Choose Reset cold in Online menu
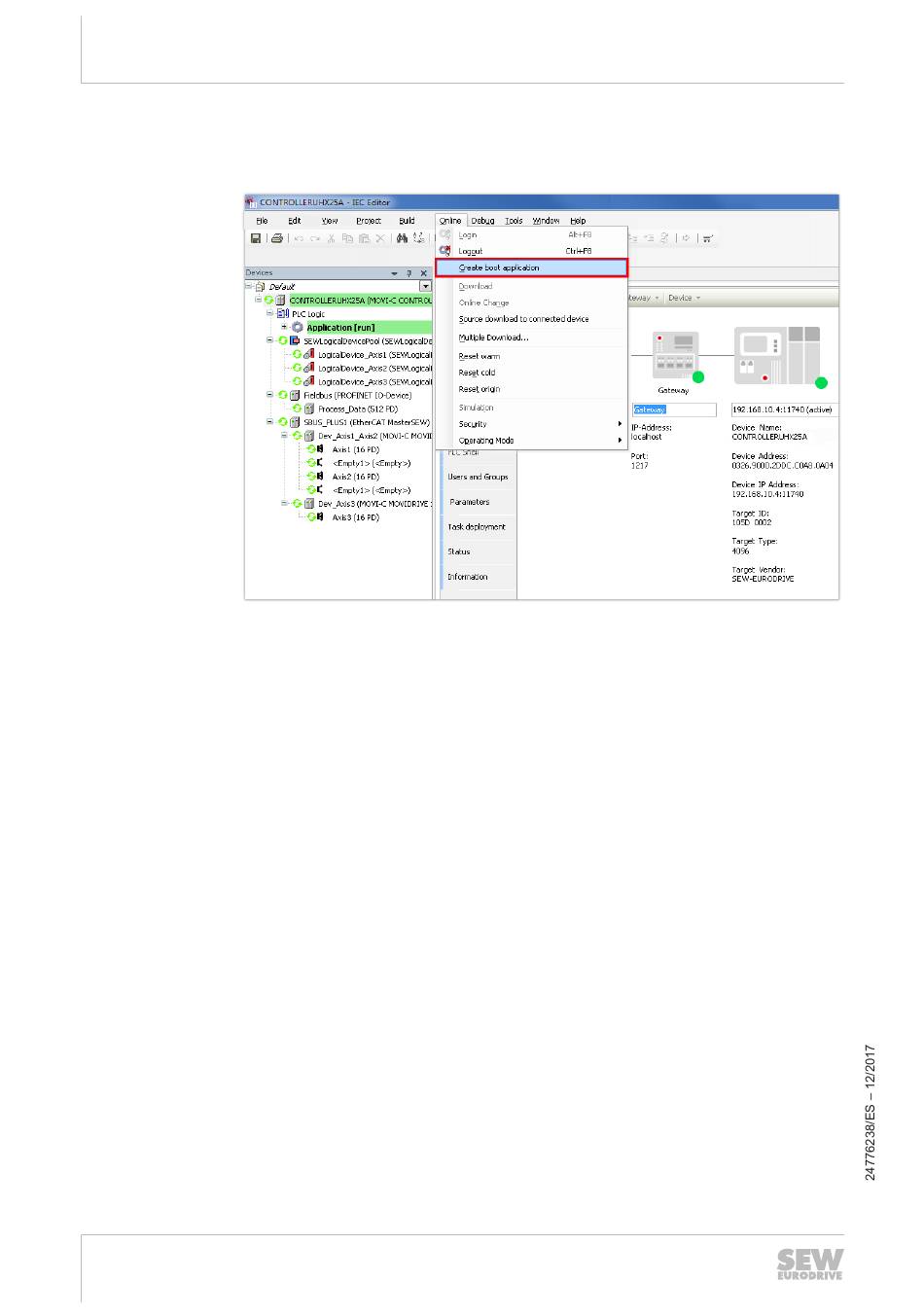This screenshot has height=1316, width=924. pyautogui.click(x=478, y=373)
